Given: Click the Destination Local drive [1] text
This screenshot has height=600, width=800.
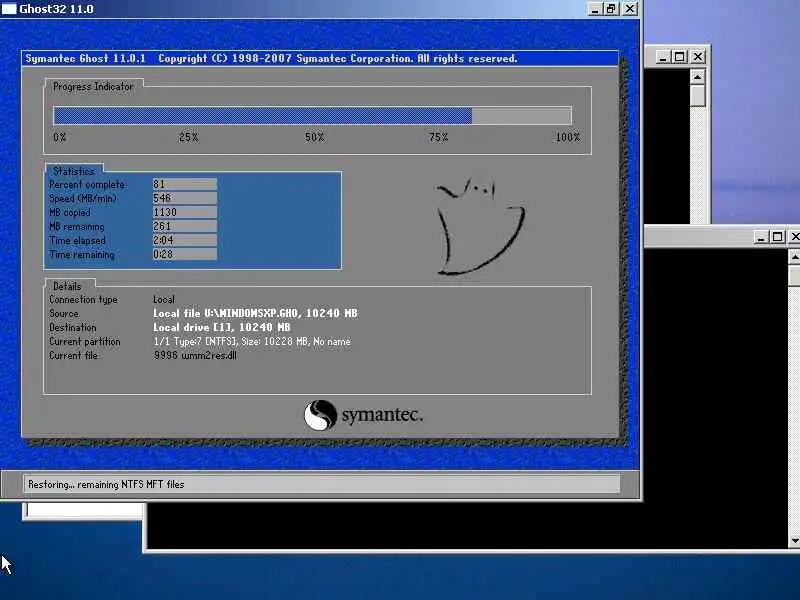Looking at the screenshot, I should click(x=221, y=328).
